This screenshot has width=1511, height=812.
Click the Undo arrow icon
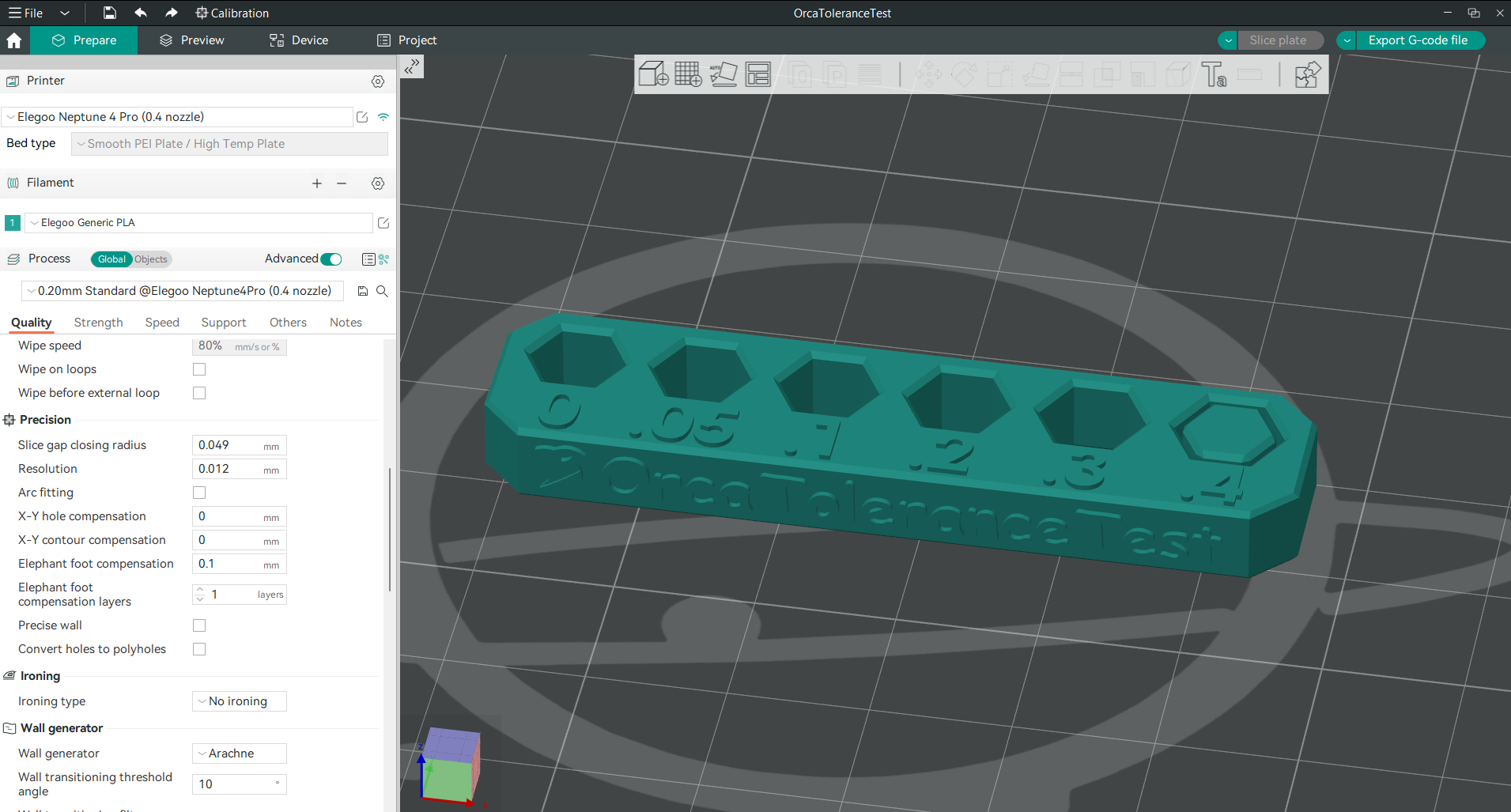coord(141,13)
